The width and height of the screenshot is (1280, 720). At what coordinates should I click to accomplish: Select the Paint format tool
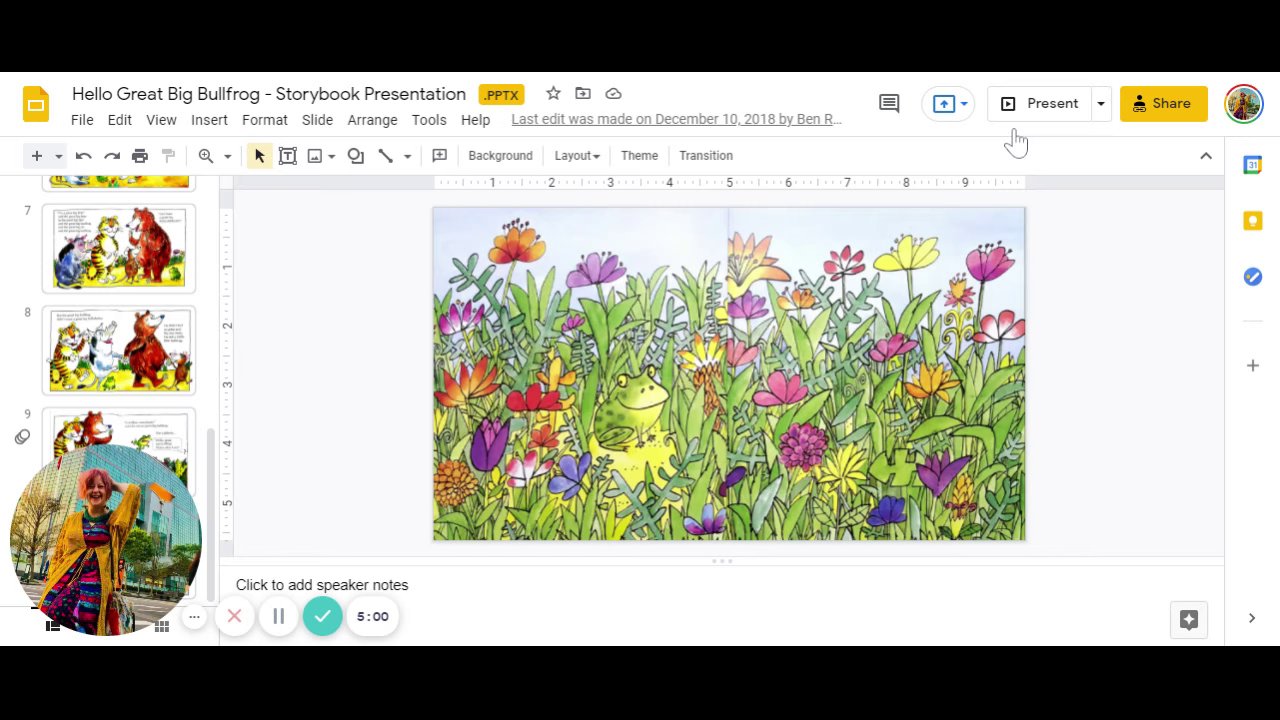(x=168, y=156)
